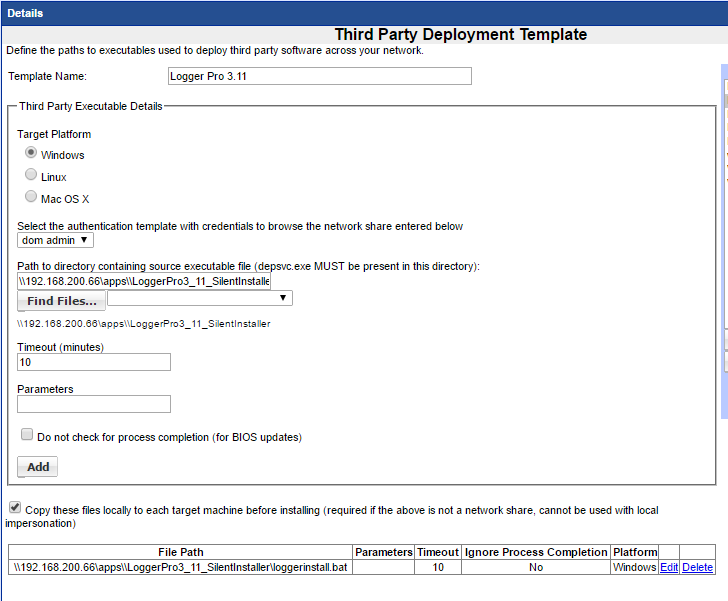Open the 'dom admin' authentication template dropdown
The width and height of the screenshot is (728, 601).
coord(56,240)
